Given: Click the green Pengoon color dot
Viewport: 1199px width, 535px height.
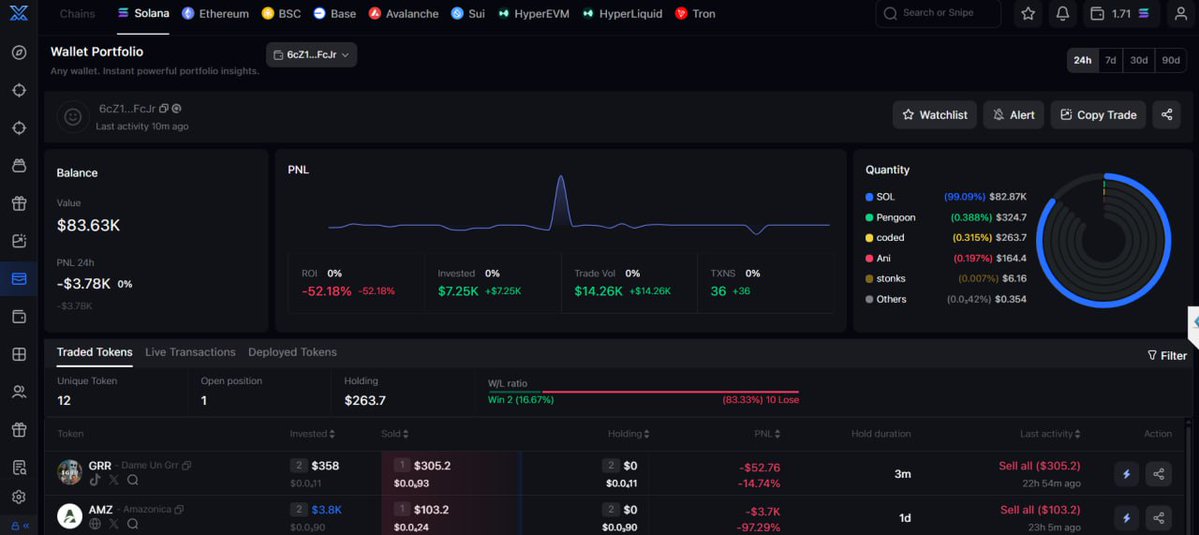Looking at the screenshot, I should pyautogui.click(x=869, y=218).
